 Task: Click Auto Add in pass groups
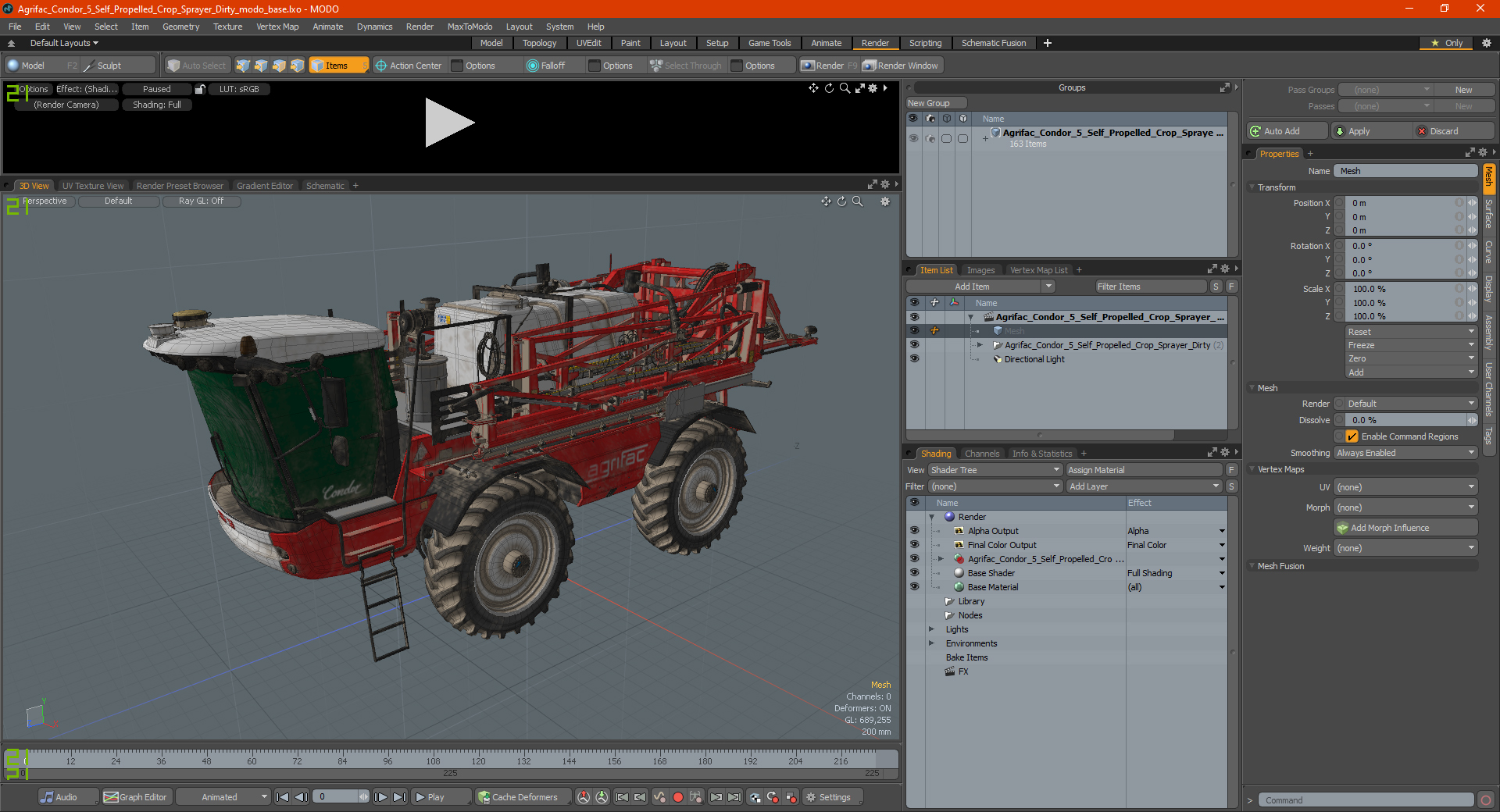click(1287, 131)
